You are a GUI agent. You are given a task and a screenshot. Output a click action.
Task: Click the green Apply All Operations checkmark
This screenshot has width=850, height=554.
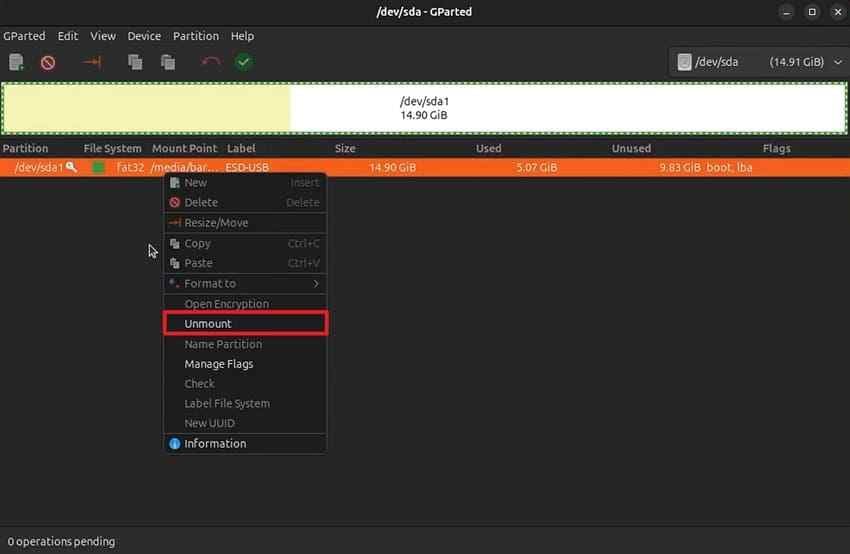tap(243, 62)
